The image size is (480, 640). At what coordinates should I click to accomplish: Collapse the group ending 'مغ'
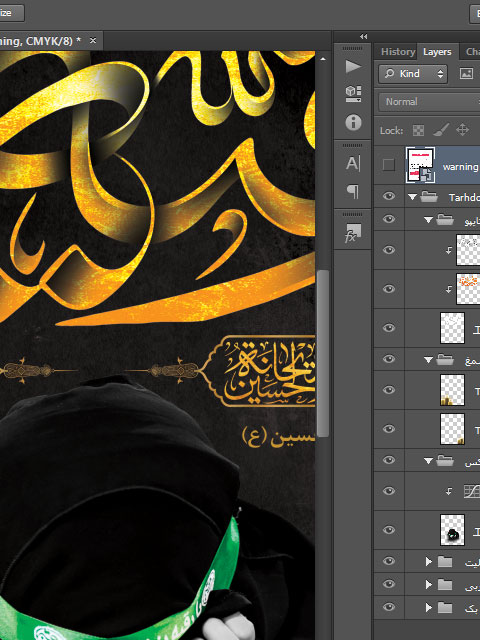(428, 360)
